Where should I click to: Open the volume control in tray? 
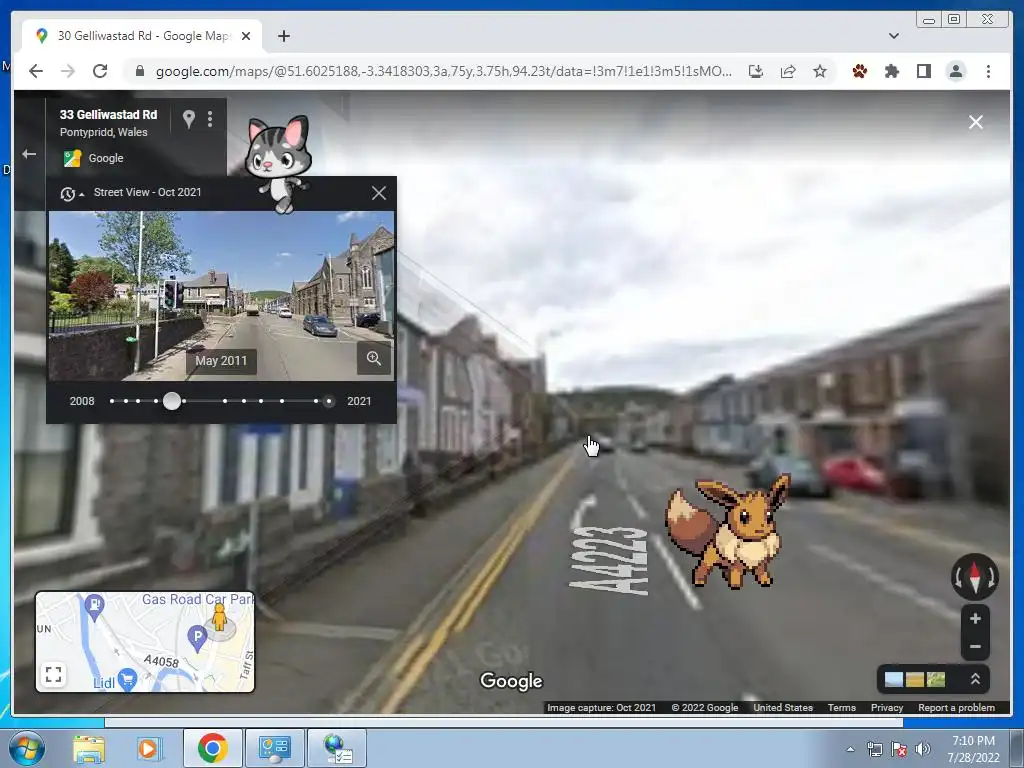pos(923,749)
